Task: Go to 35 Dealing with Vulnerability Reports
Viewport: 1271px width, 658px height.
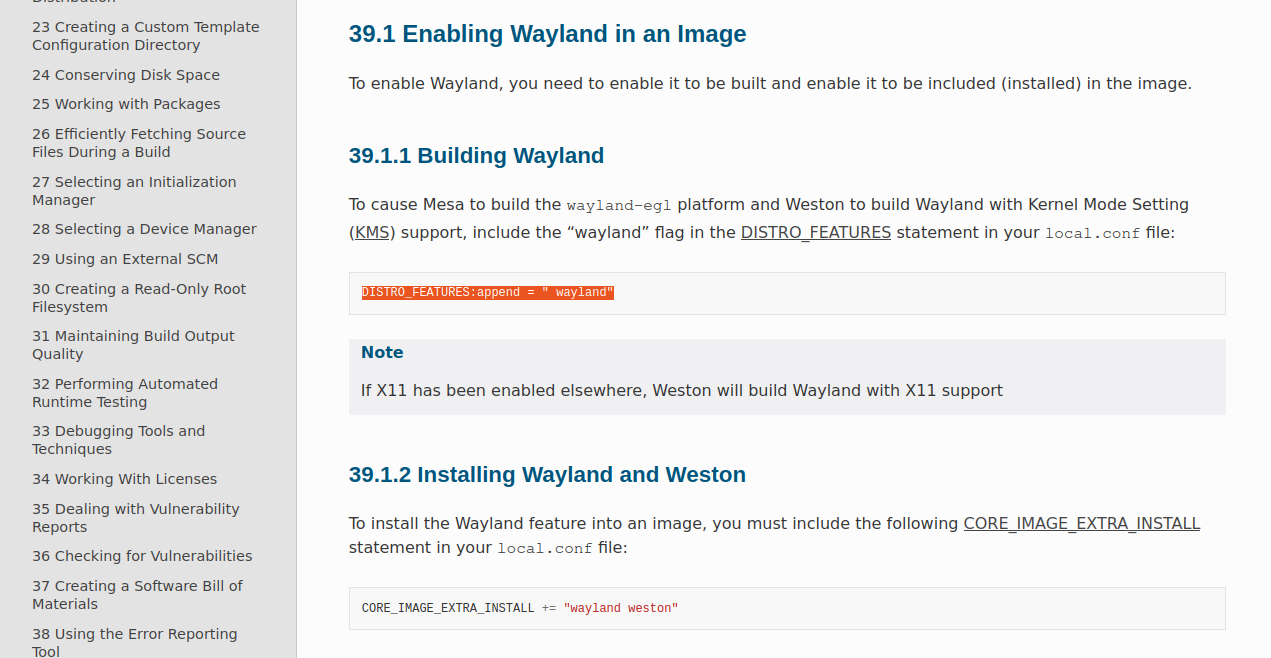Action: pyautogui.click(x=135, y=518)
